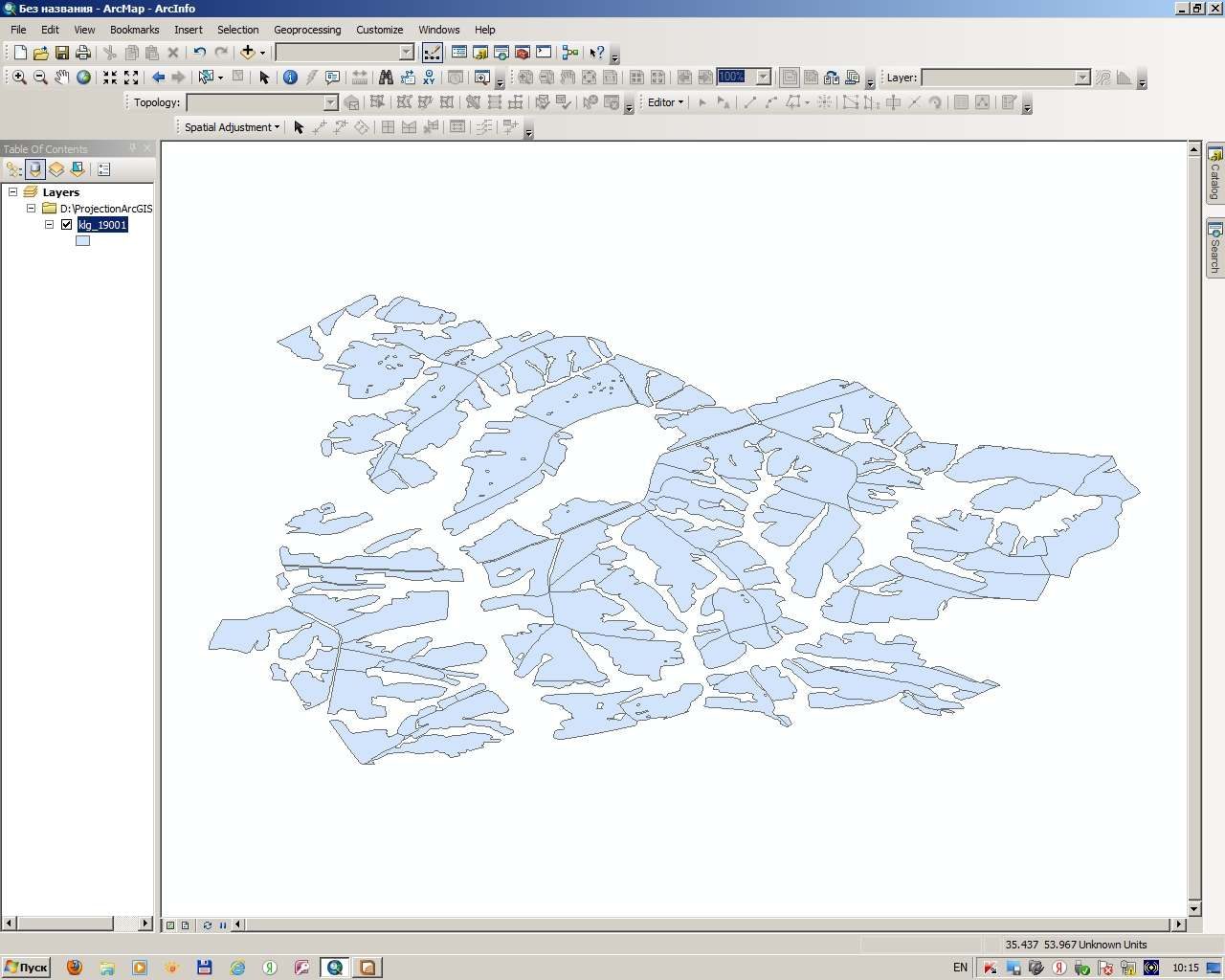Switch to List By Drawing Order view
This screenshot has height=980, width=1225.
pyautogui.click(x=13, y=169)
